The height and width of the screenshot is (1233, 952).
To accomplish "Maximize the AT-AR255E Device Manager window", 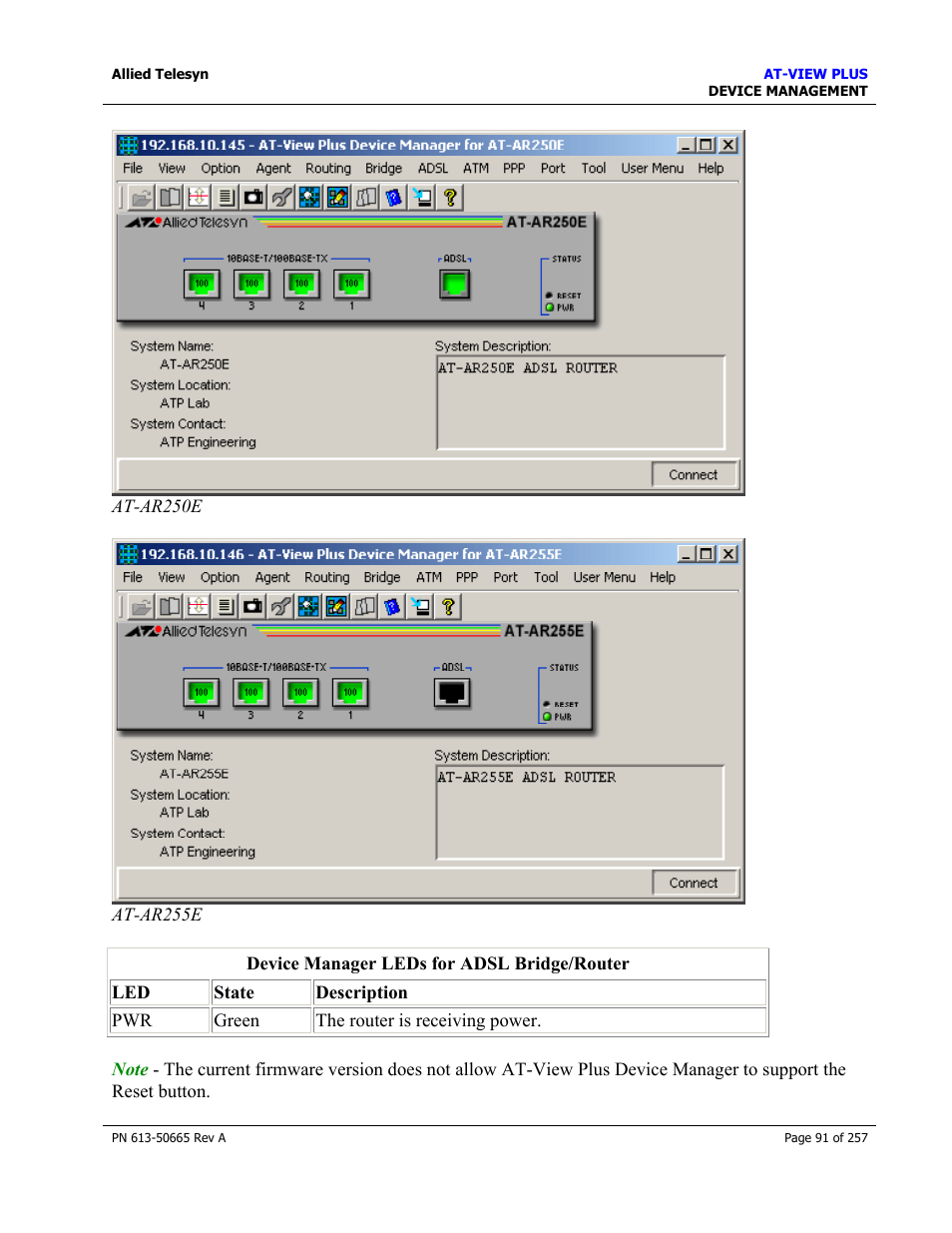I will pyautogui.click(x=707, y=554).
